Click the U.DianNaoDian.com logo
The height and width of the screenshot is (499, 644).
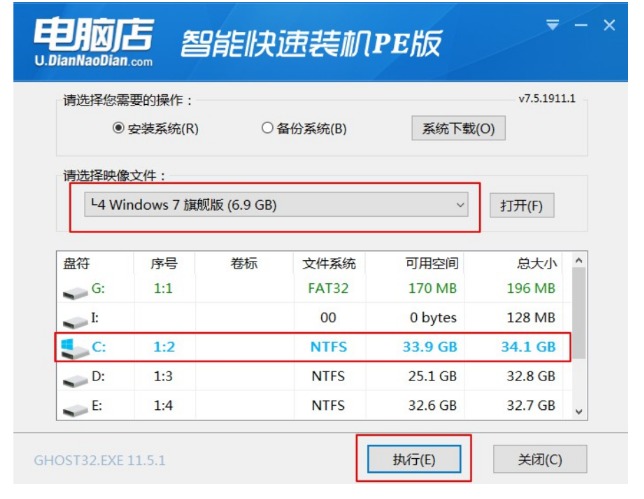94,42
